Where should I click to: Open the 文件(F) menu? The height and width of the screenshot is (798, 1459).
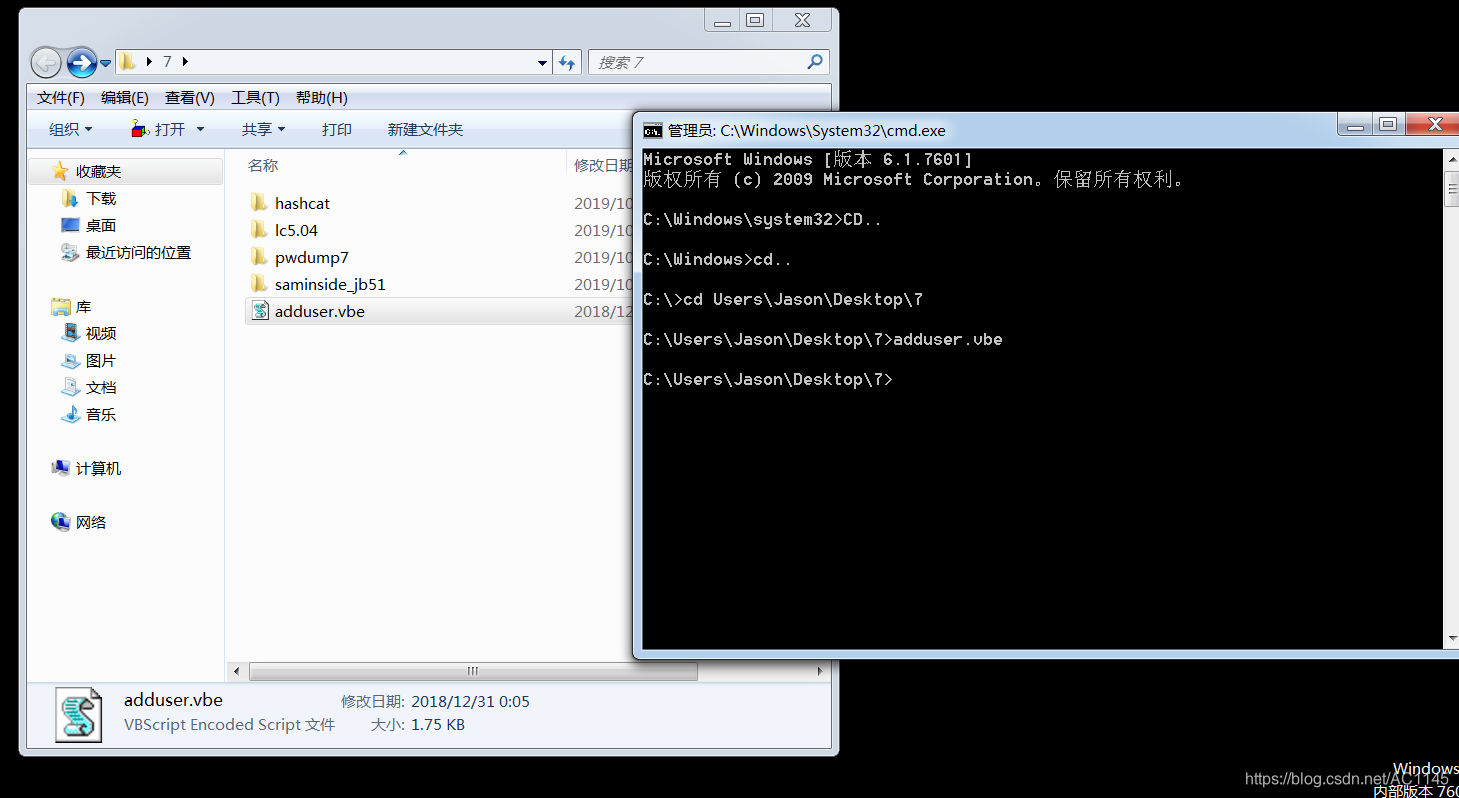61,97
